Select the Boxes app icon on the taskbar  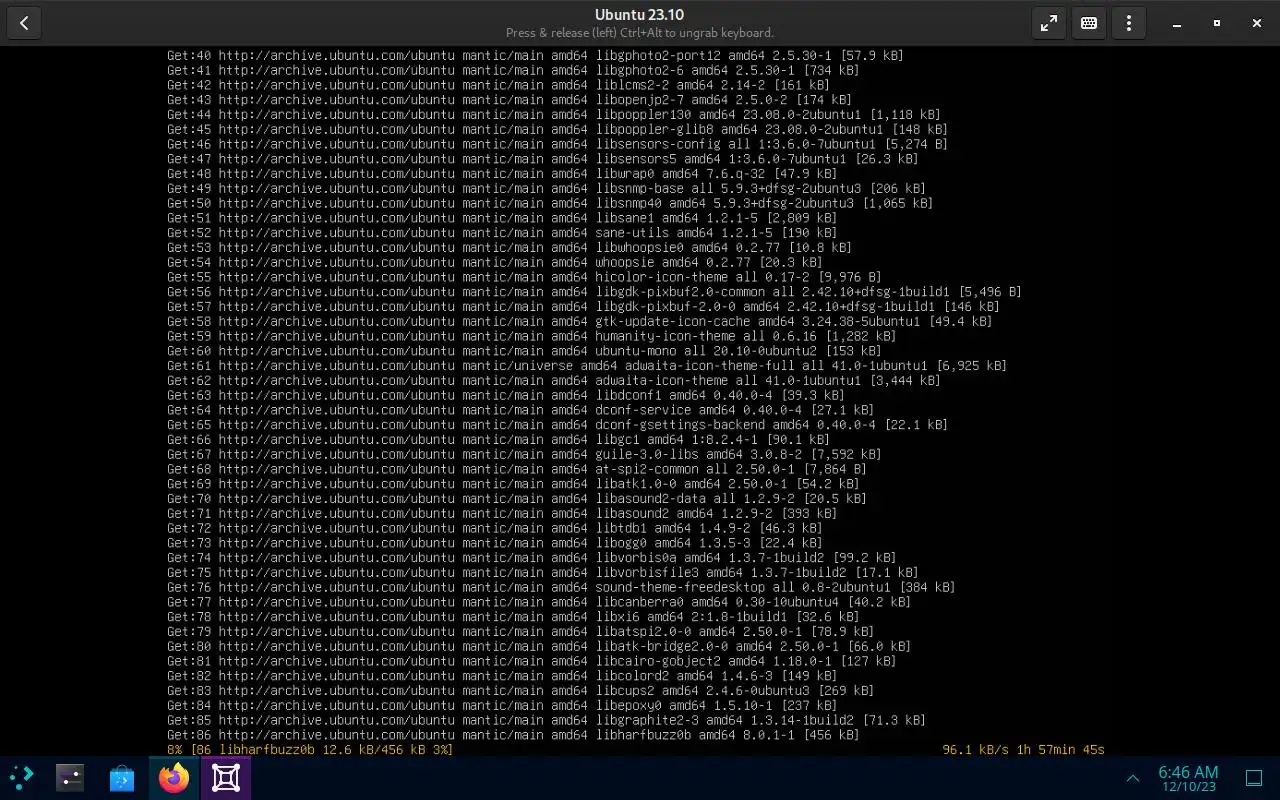click(x=226, y=777)
